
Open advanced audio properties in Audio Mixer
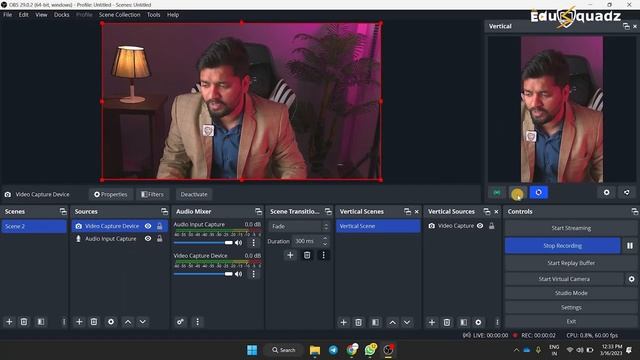[x=180, y=322]
